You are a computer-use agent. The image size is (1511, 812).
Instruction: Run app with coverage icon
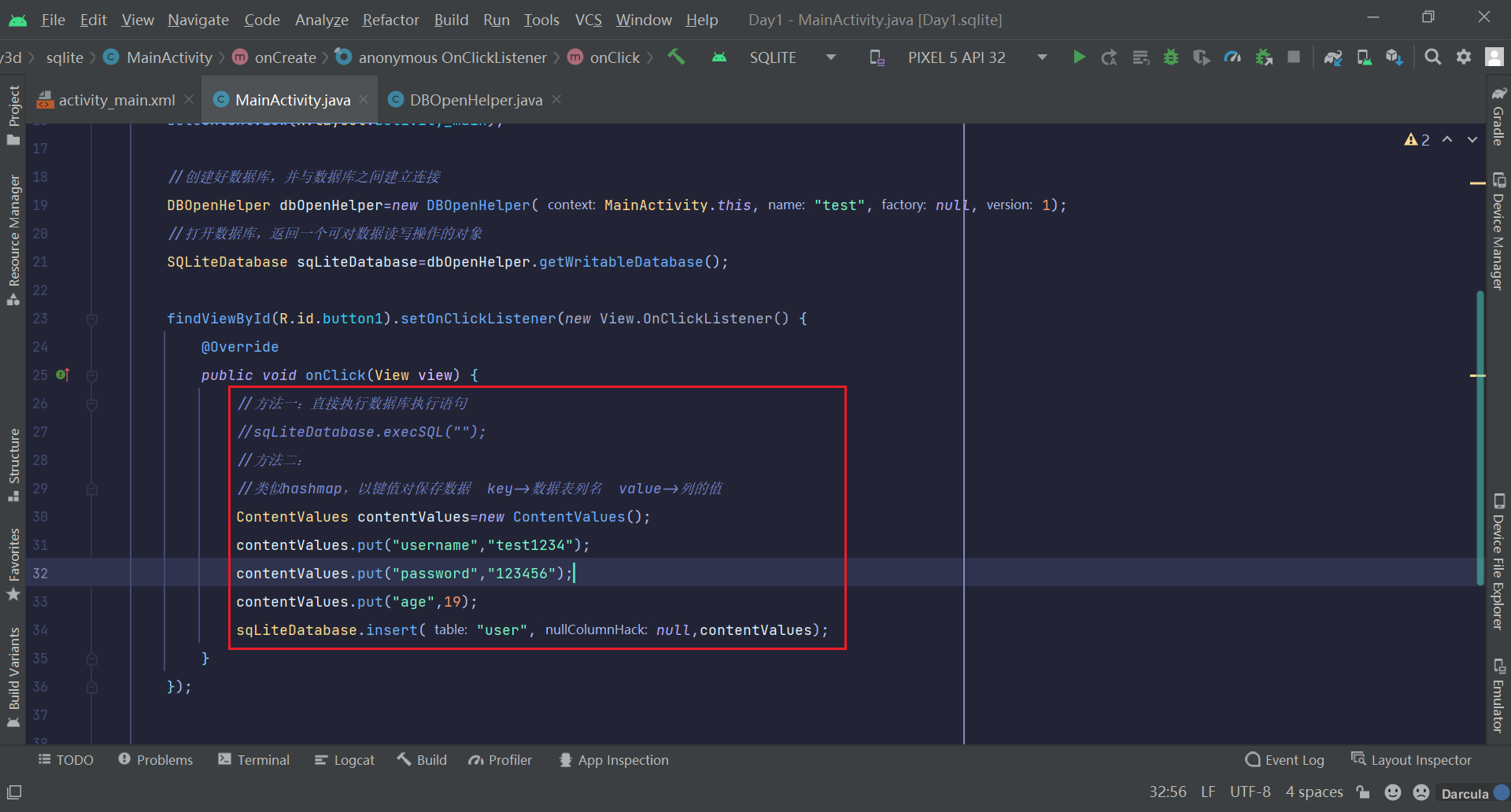[x=1202, y=57]
